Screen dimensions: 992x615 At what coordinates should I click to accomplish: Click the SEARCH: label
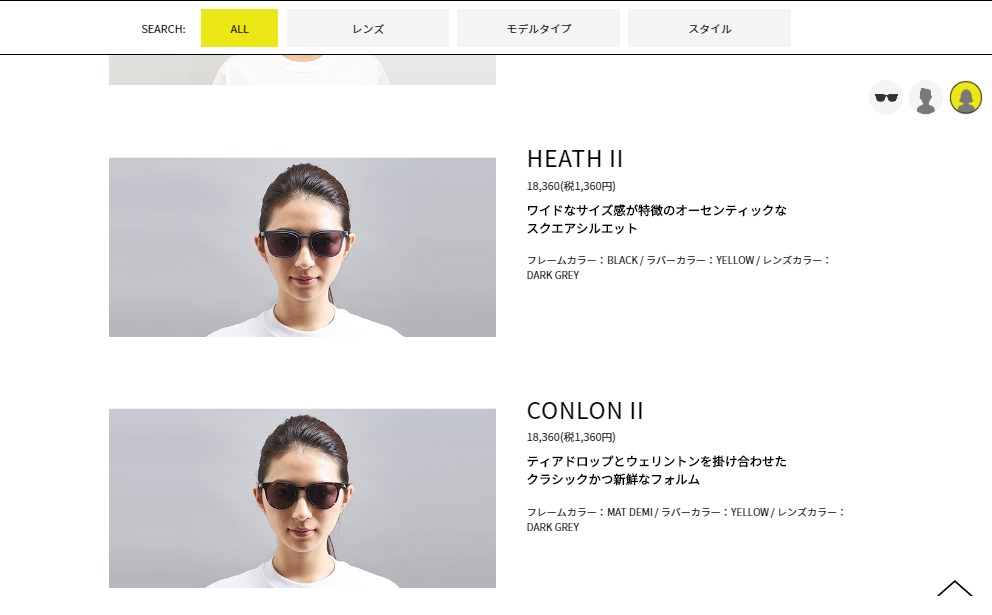click(x=163, y=29)
